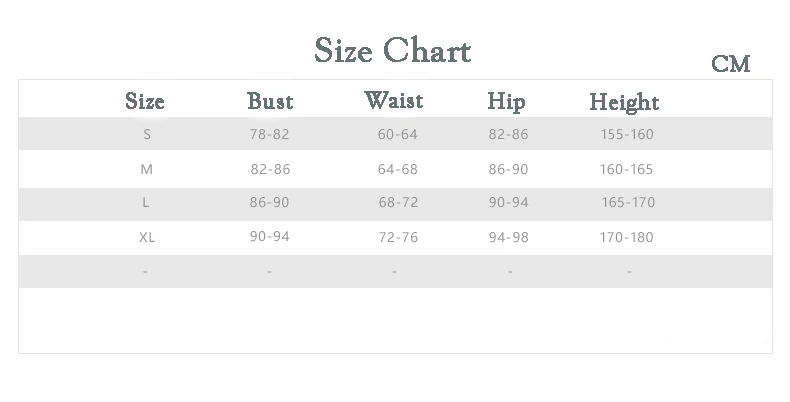Click waist value 64-68
Image resolution: width=790 pixels, height=402 pixels.
coord(398,169)
